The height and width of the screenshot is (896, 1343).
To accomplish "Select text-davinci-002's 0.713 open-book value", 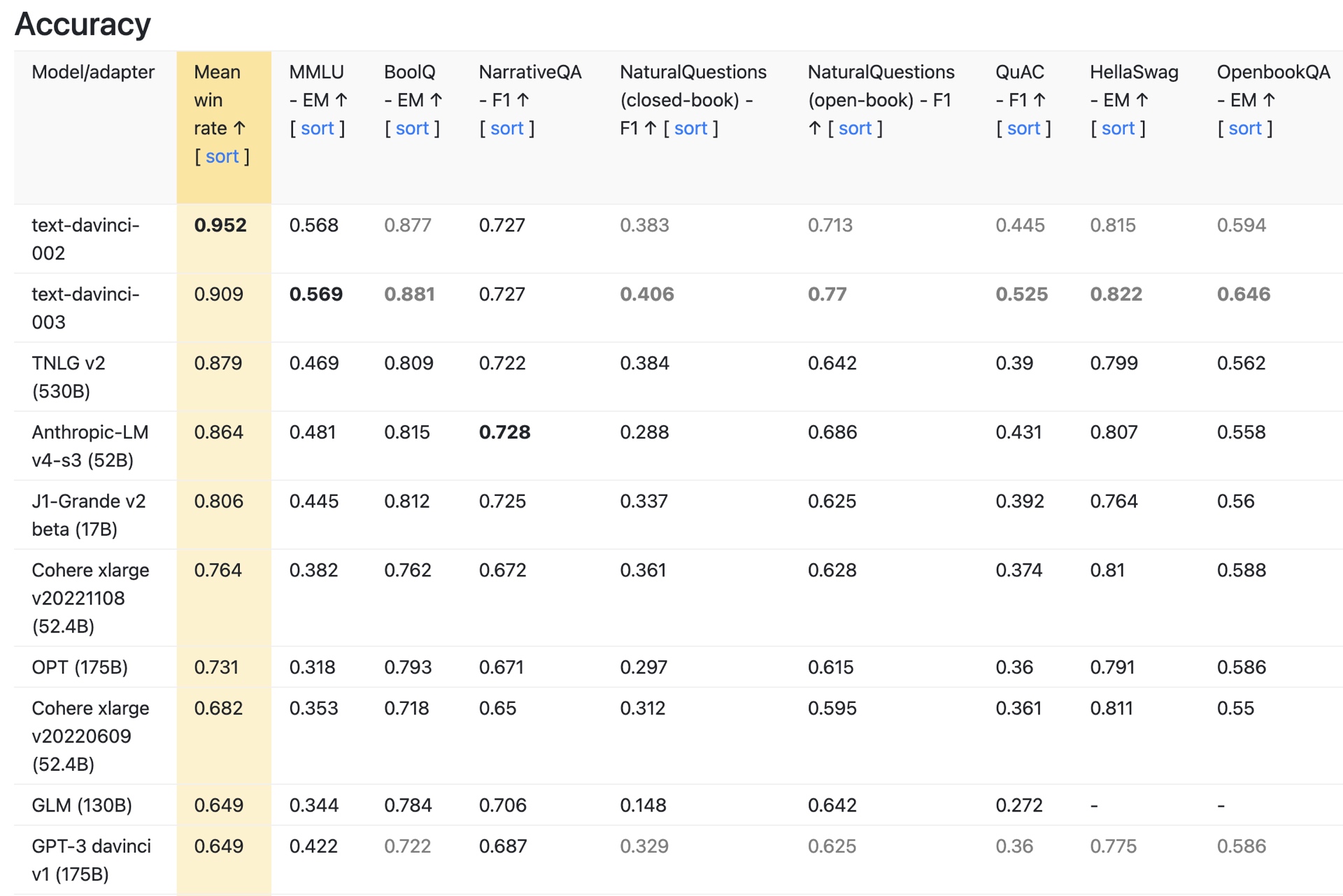I will (x=830, y=225).
